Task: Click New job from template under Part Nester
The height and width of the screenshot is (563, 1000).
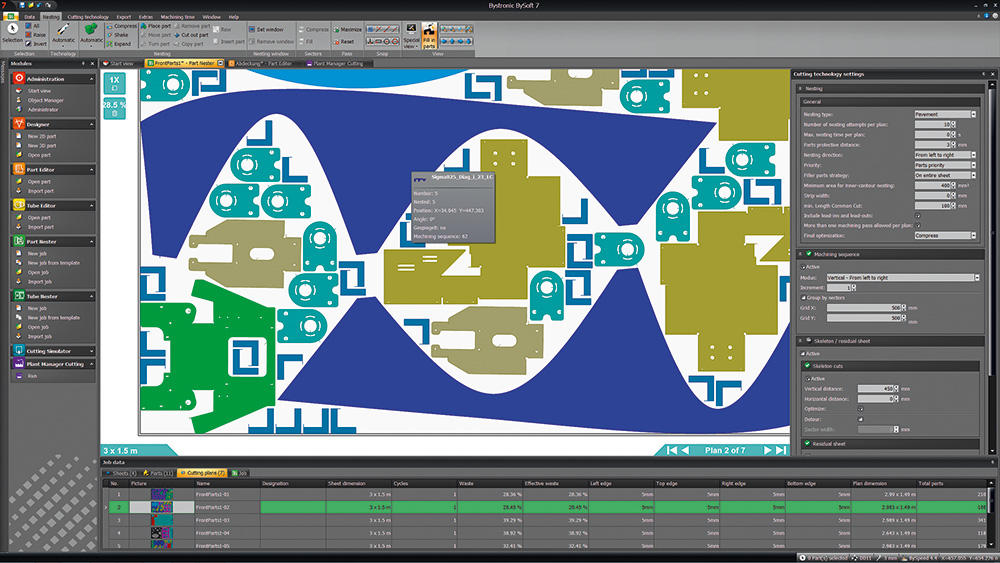Action: point(54,263)
